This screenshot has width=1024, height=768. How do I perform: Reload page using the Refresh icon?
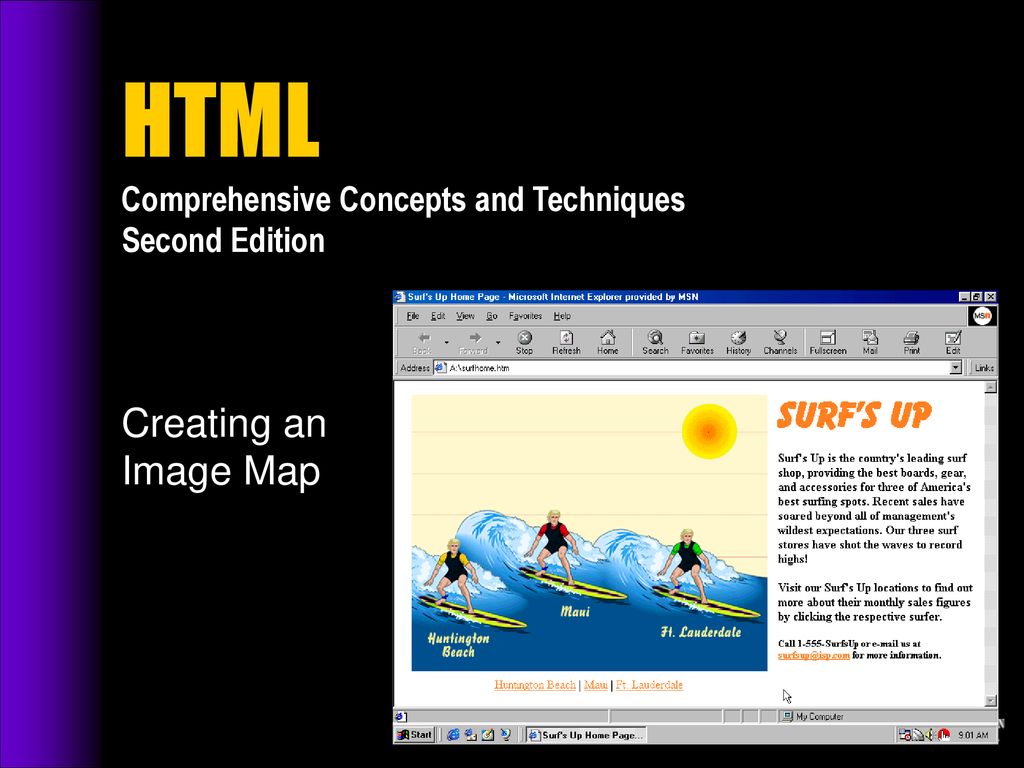pos(566,342)
